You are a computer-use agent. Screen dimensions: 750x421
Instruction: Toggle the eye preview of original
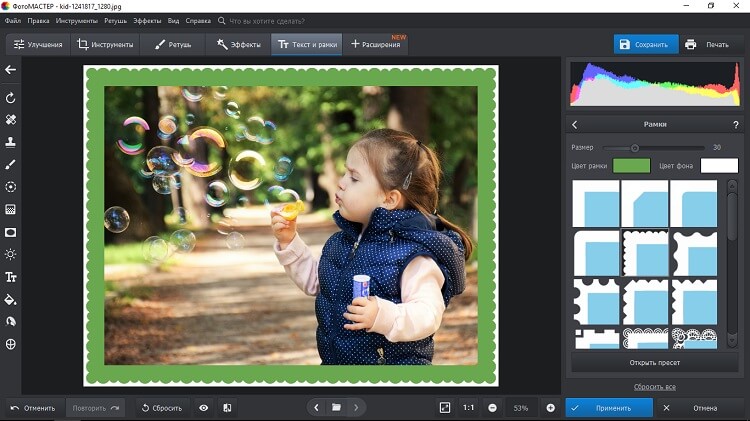click(x=203, y=408)
